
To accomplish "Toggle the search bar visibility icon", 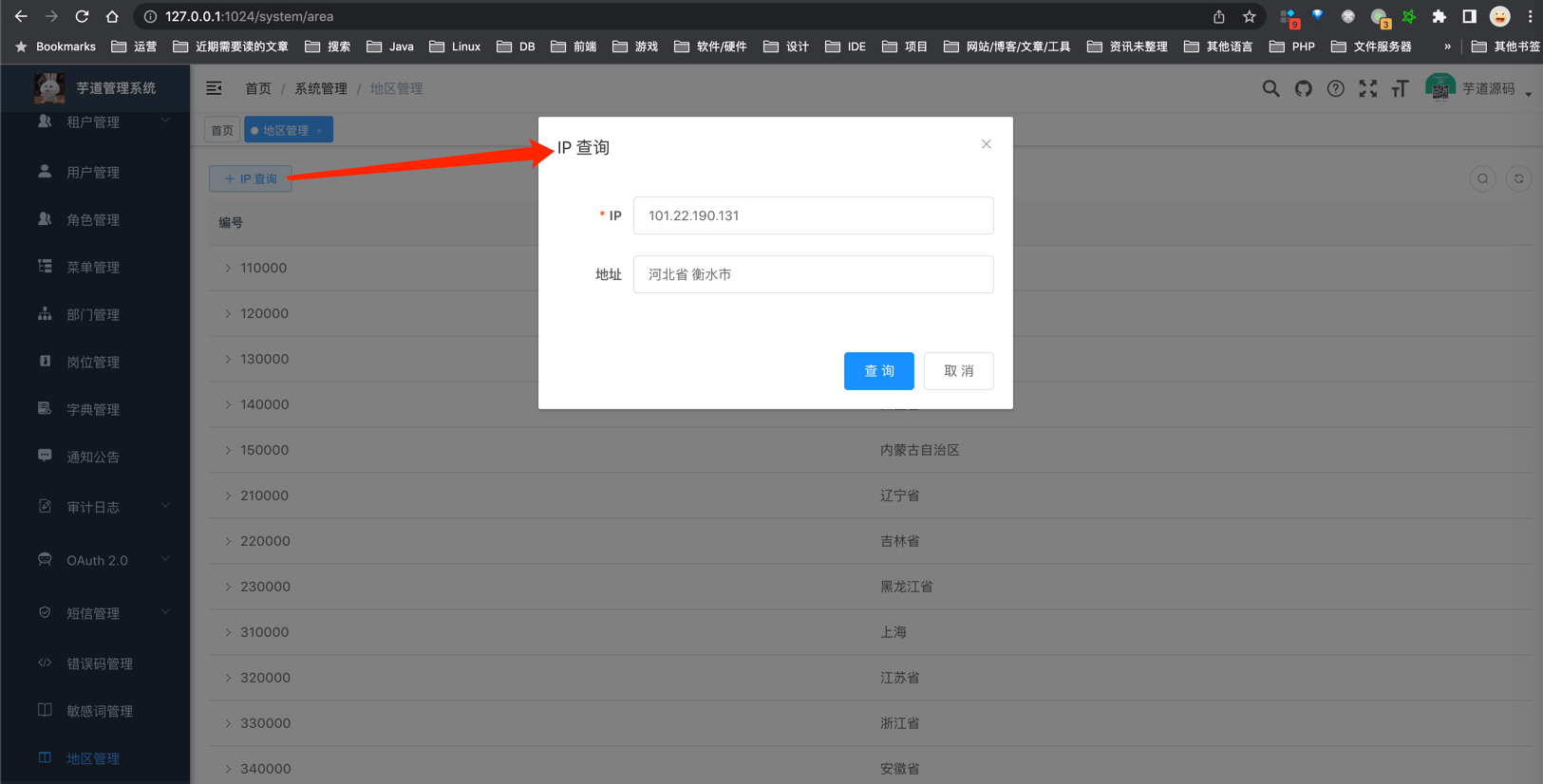I will (1482, 178).
